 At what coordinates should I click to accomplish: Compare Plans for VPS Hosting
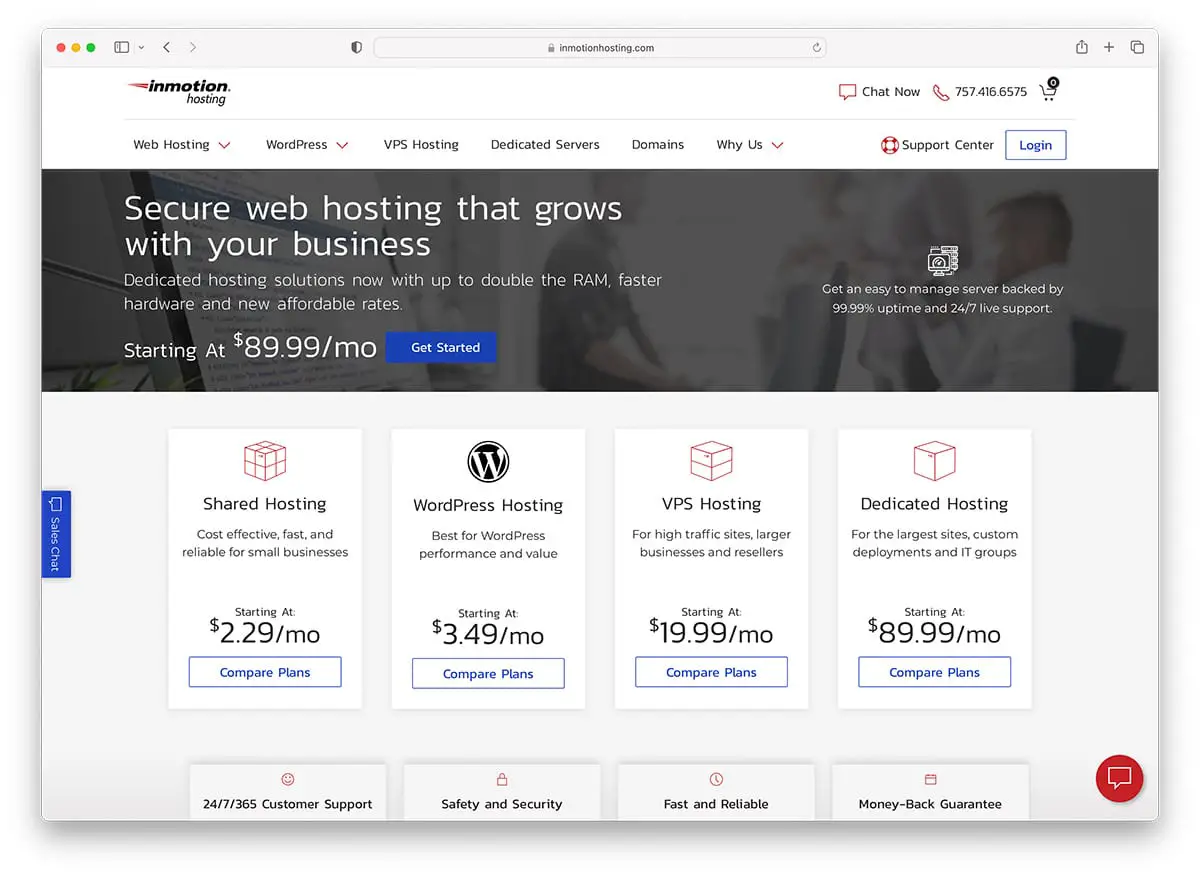711,672
